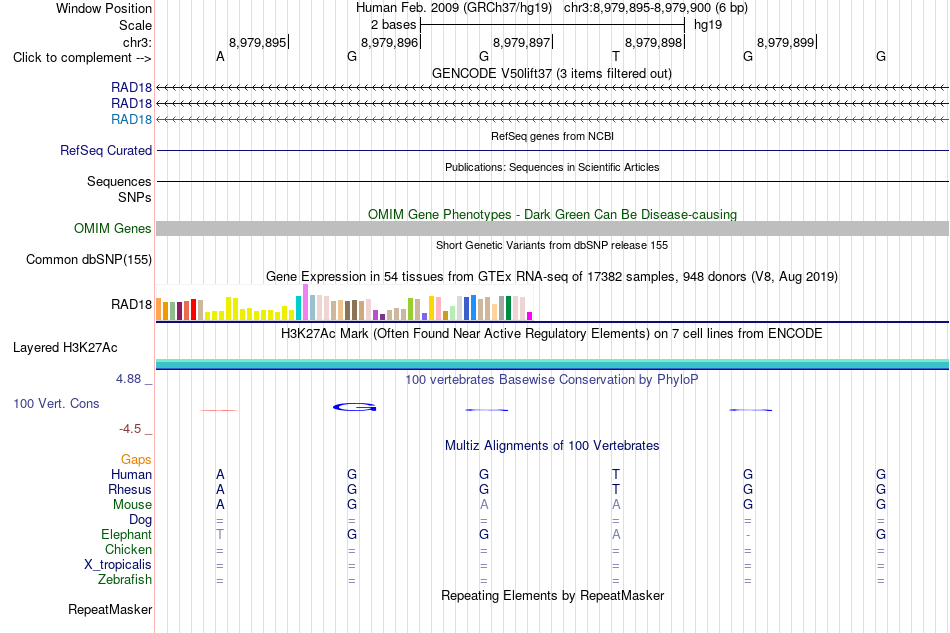Image resolution: width=950 pixels, height=633 pixels.
Task: Click the green OMIM Gene Phenotypes title
Action: 552,214
